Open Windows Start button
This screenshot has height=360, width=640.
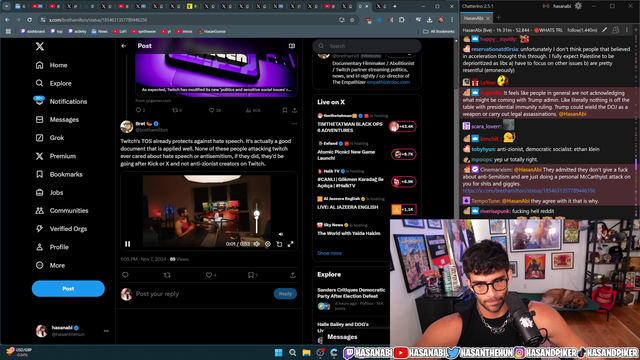(278, 353)
